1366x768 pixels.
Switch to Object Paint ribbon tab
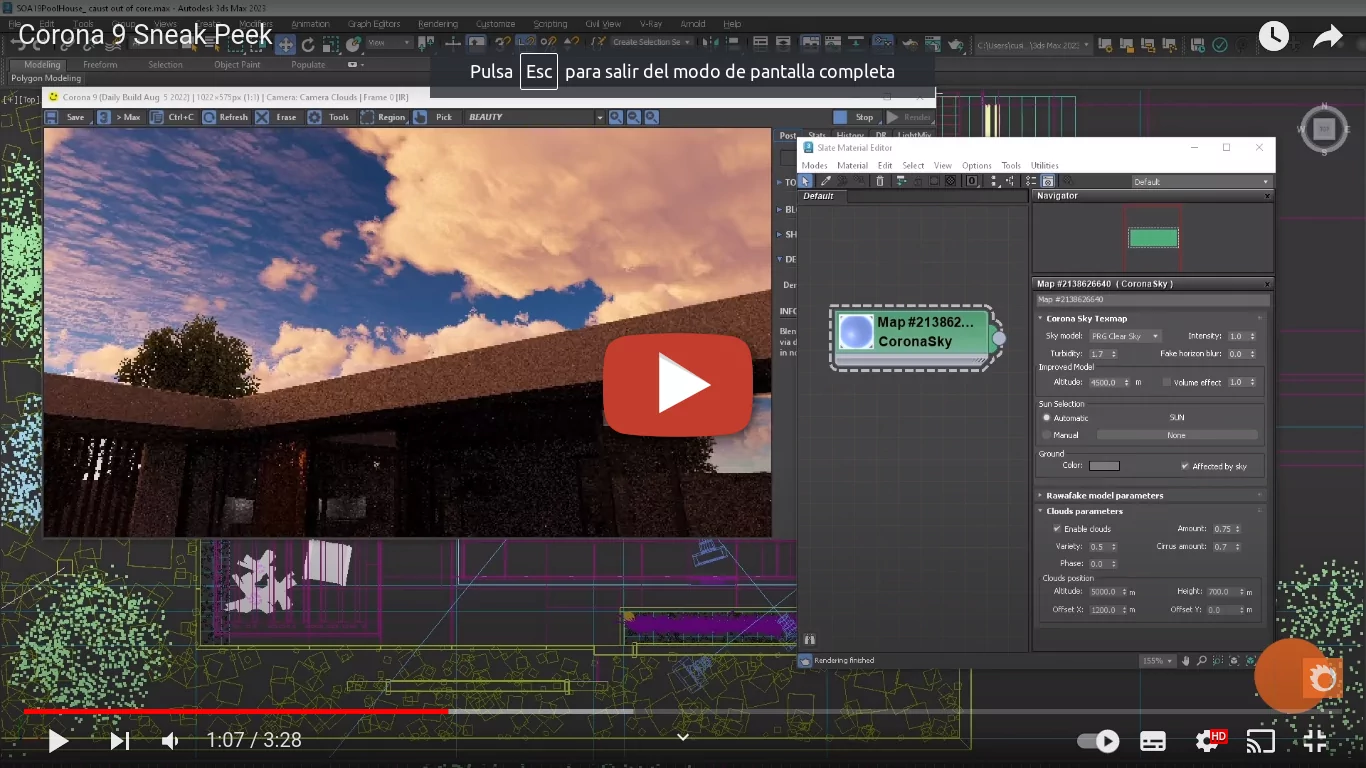pos(237,64)
